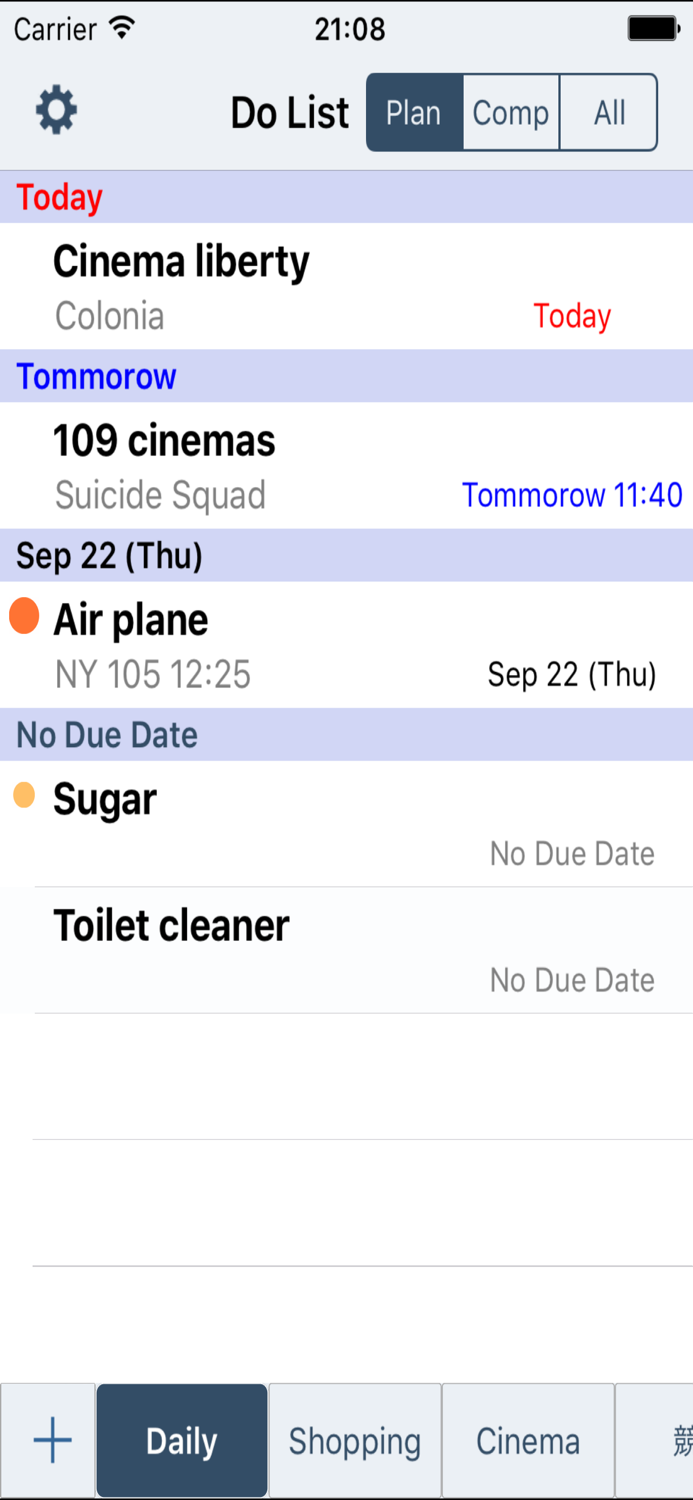Switch the filter to Comp

point(510,112)
